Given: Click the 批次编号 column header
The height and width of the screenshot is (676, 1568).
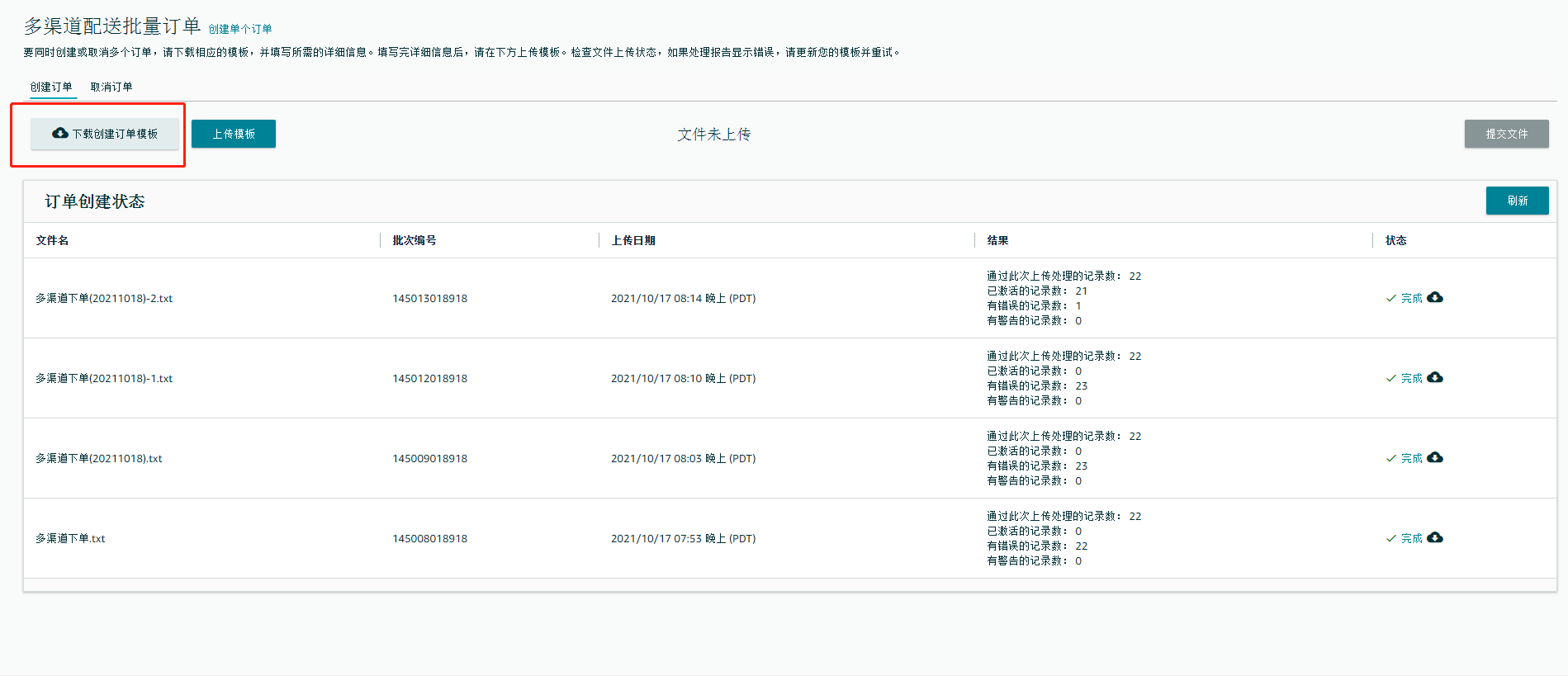Looking at the screenshot, I should coord(415,240).
